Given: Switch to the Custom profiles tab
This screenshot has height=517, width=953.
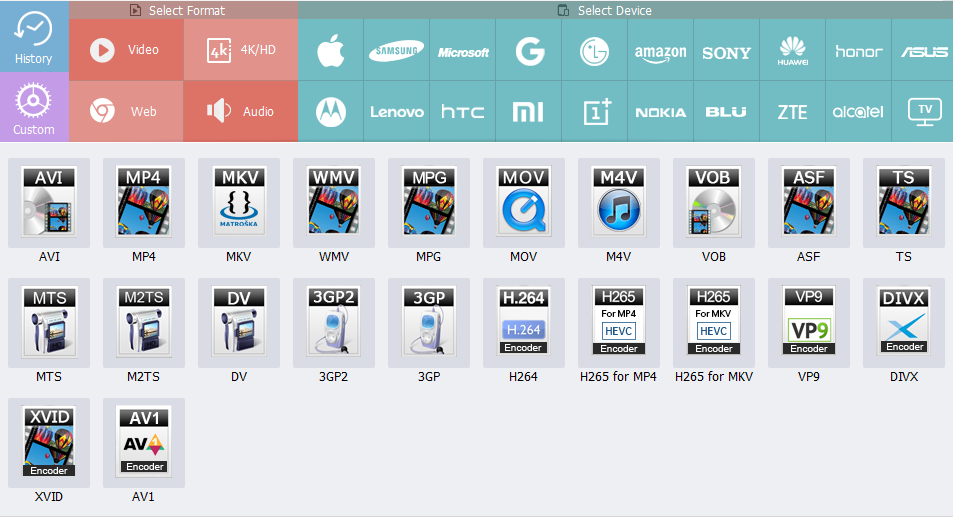Looking at the screenshot, I should (34, 108).
